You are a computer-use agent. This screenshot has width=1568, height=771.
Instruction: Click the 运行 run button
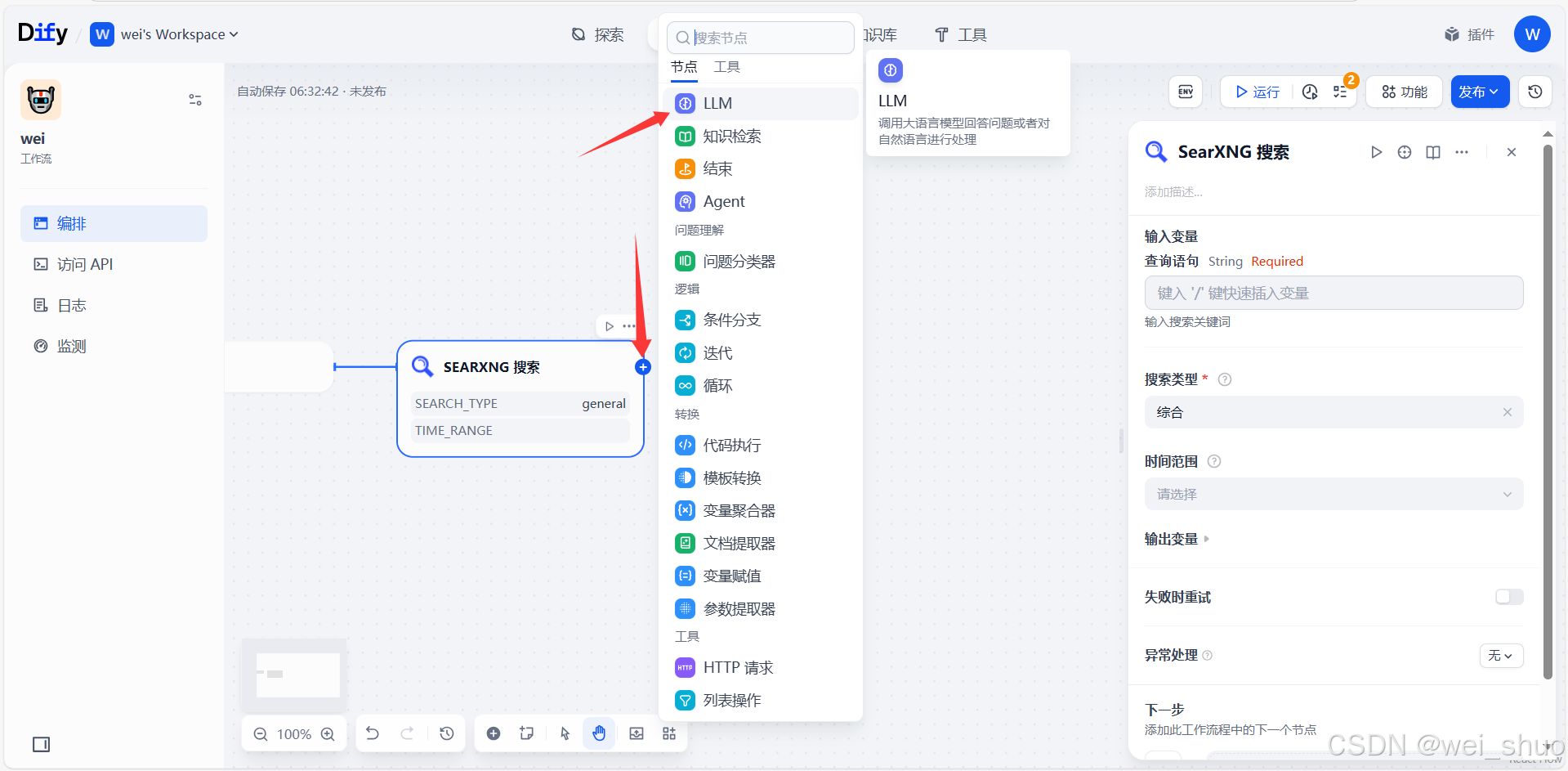(1256, 92)
